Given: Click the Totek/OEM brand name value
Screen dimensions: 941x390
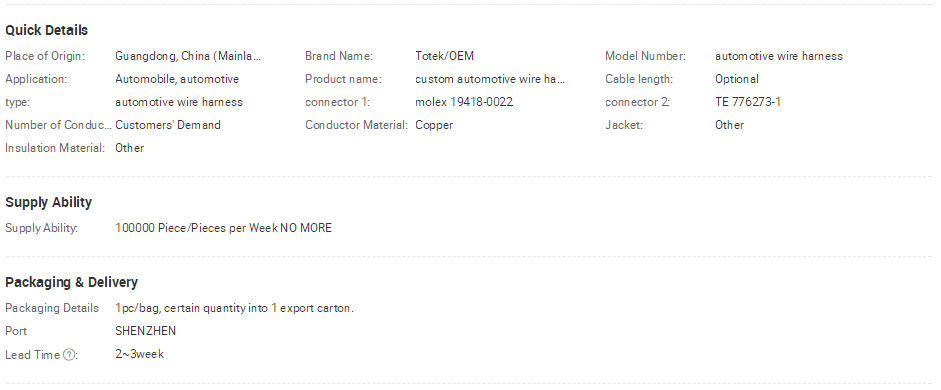Looking at the screenshot, I should point(444,56).
